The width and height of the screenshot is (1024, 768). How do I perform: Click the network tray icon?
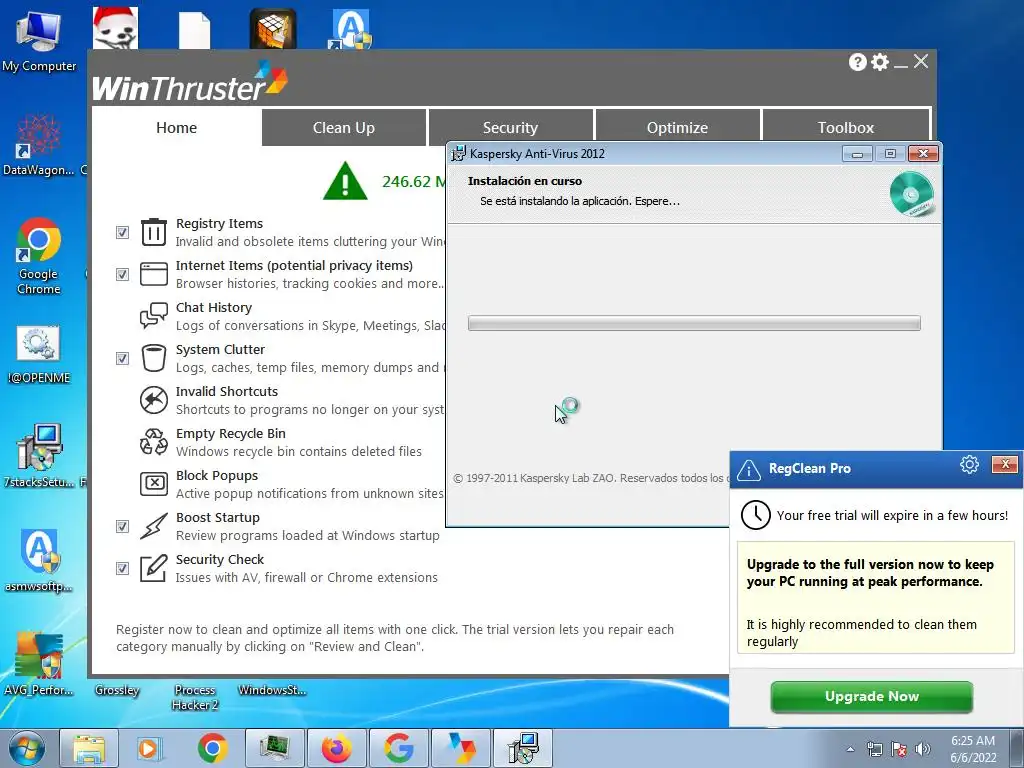(x=874, y=749)
